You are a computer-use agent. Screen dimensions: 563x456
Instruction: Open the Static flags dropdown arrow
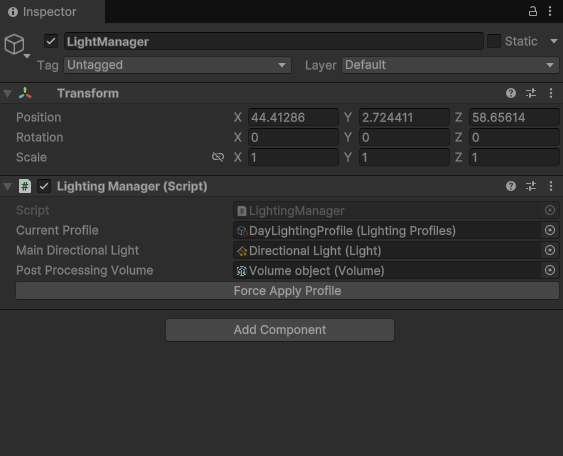pyautogui.click(x=554, y=41)
